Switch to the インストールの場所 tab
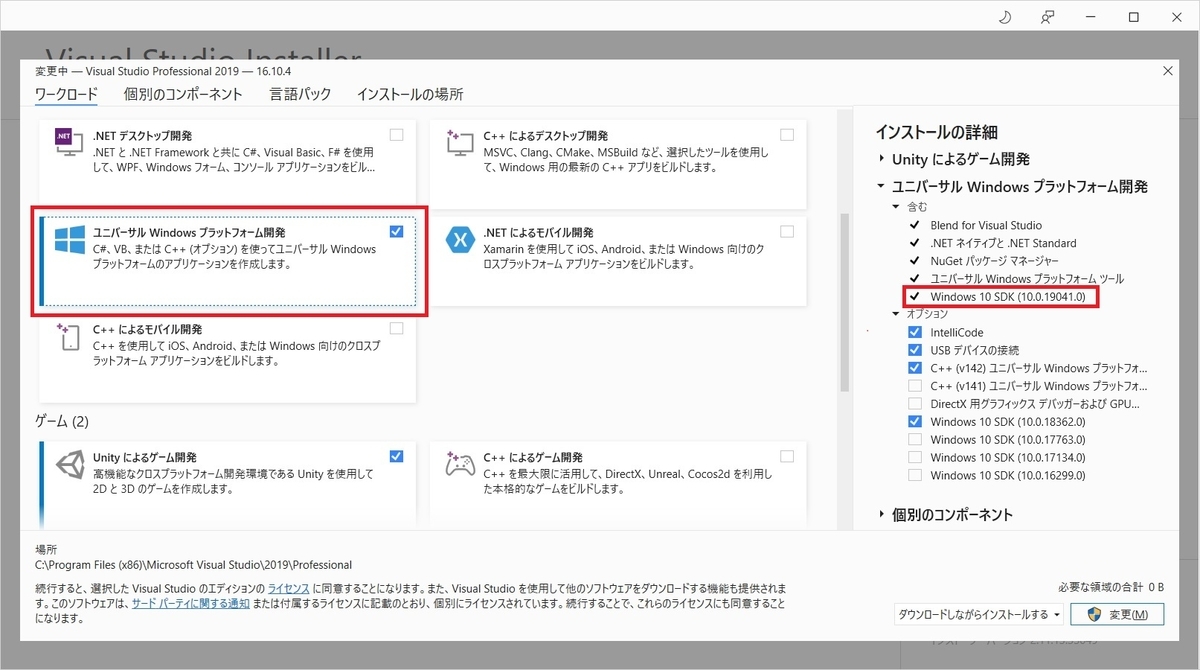This screenshot has width=1200, height=670. [410, 94]
